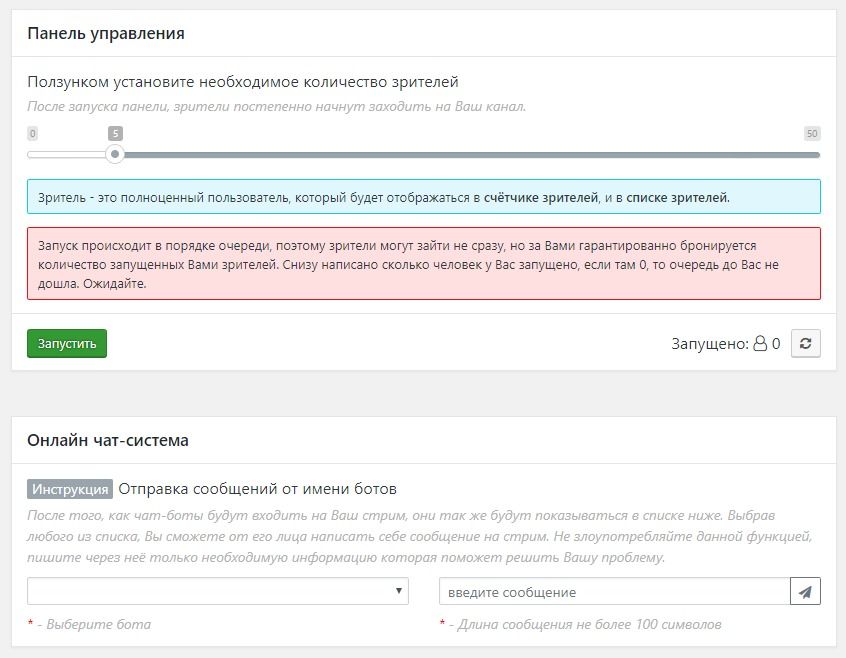Click the Панель управления heading

point(106,33)
